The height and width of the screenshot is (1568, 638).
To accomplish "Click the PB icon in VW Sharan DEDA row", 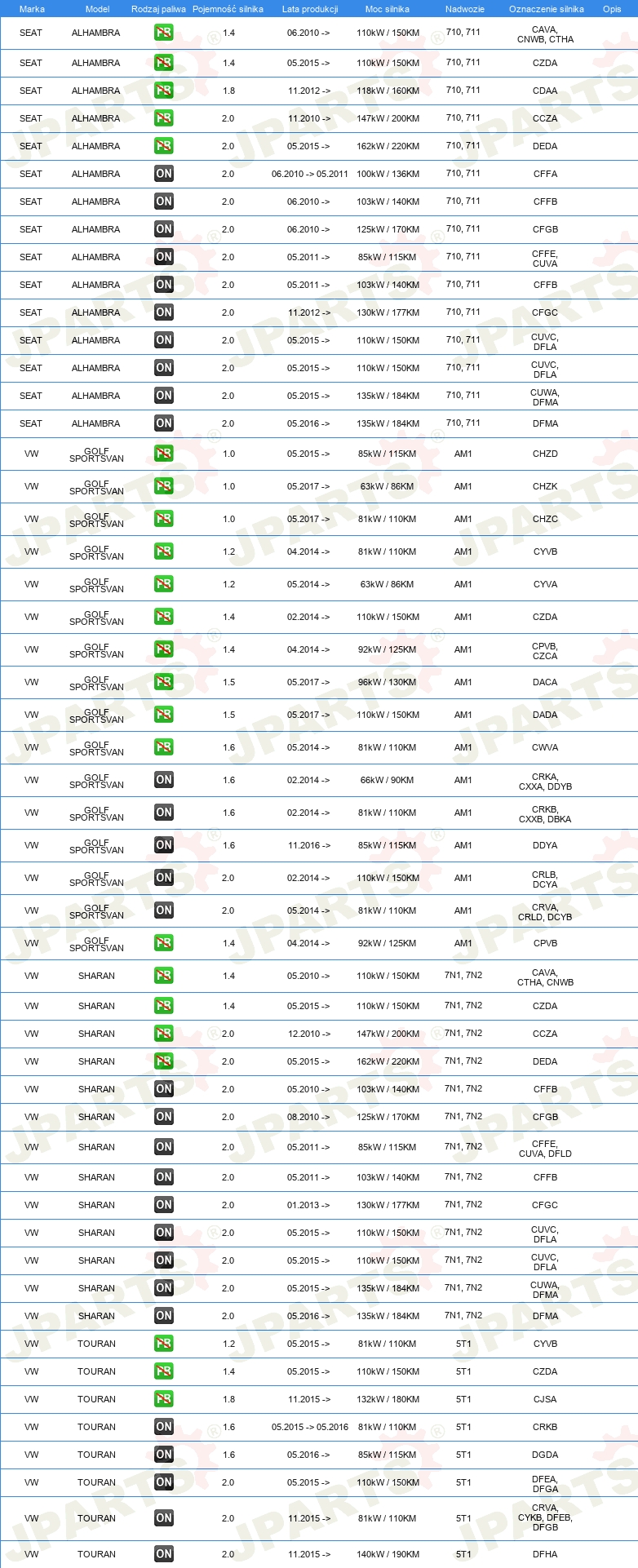I will (x=164, y=1061).
